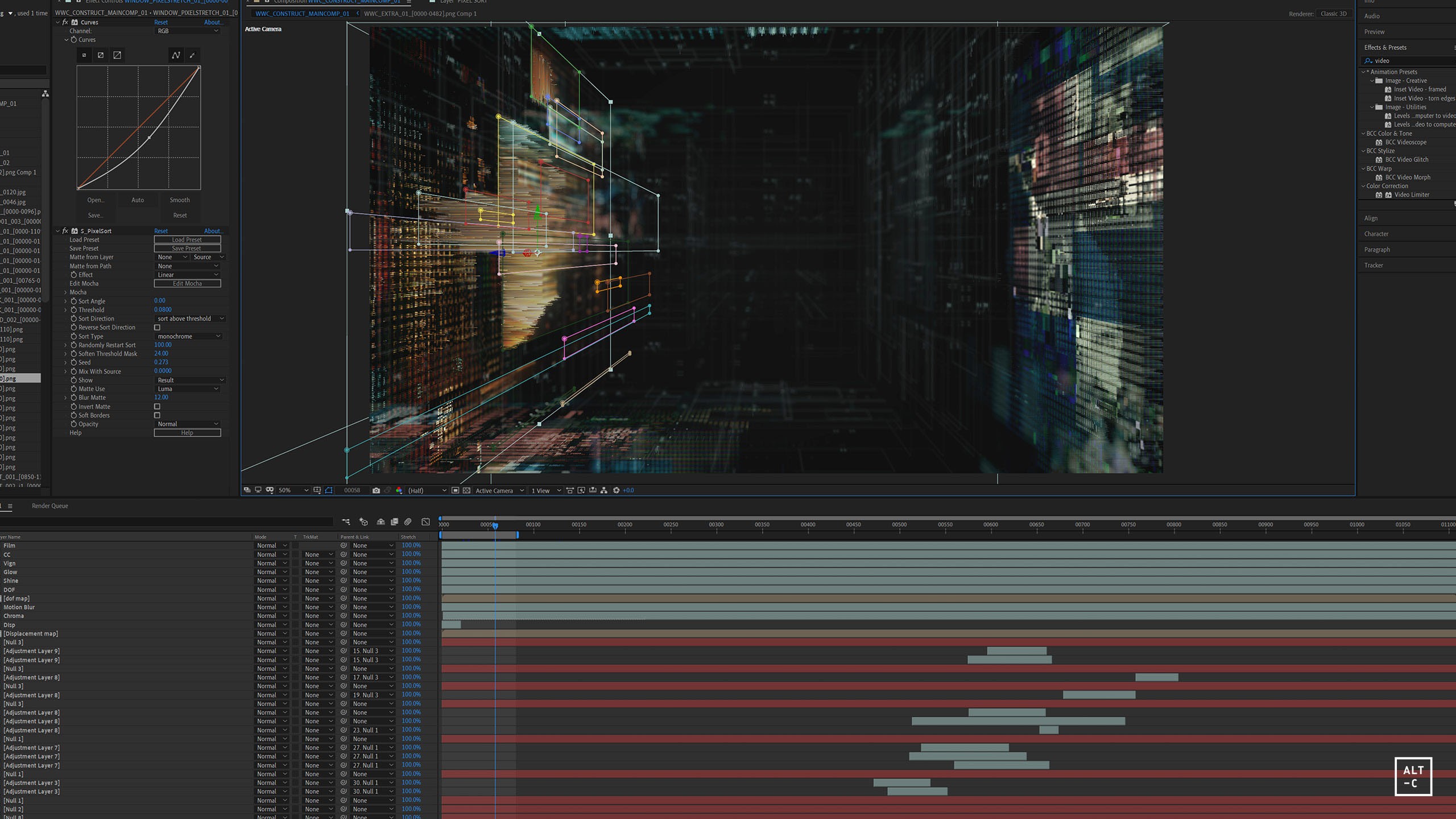1456x819 pixels.
Task: Click Reset for the Curves effect
Action: point(161,22)
